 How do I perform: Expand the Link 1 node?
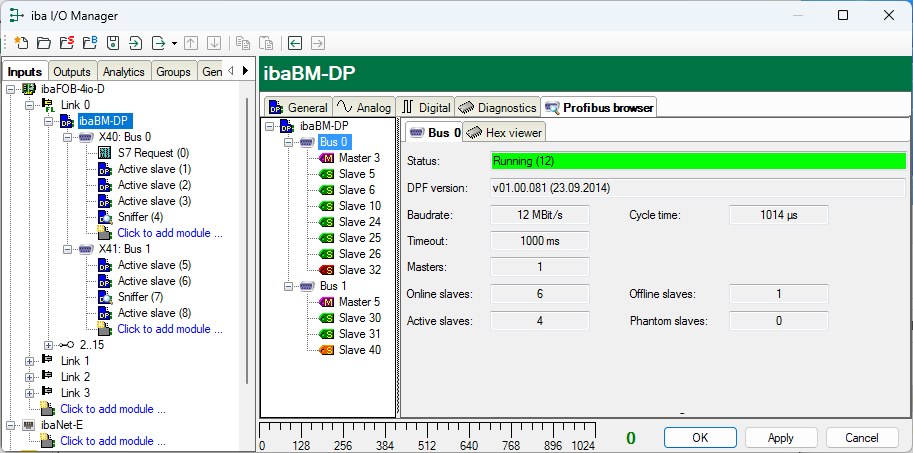click(x=30, y=361)
